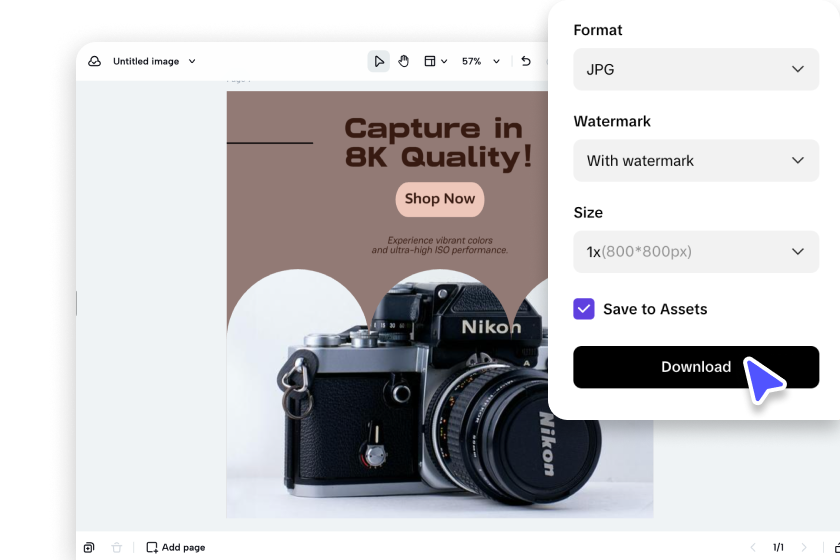Open the Untitled image name dropdown
Screen dimensions: 840x560
(154, 61)
